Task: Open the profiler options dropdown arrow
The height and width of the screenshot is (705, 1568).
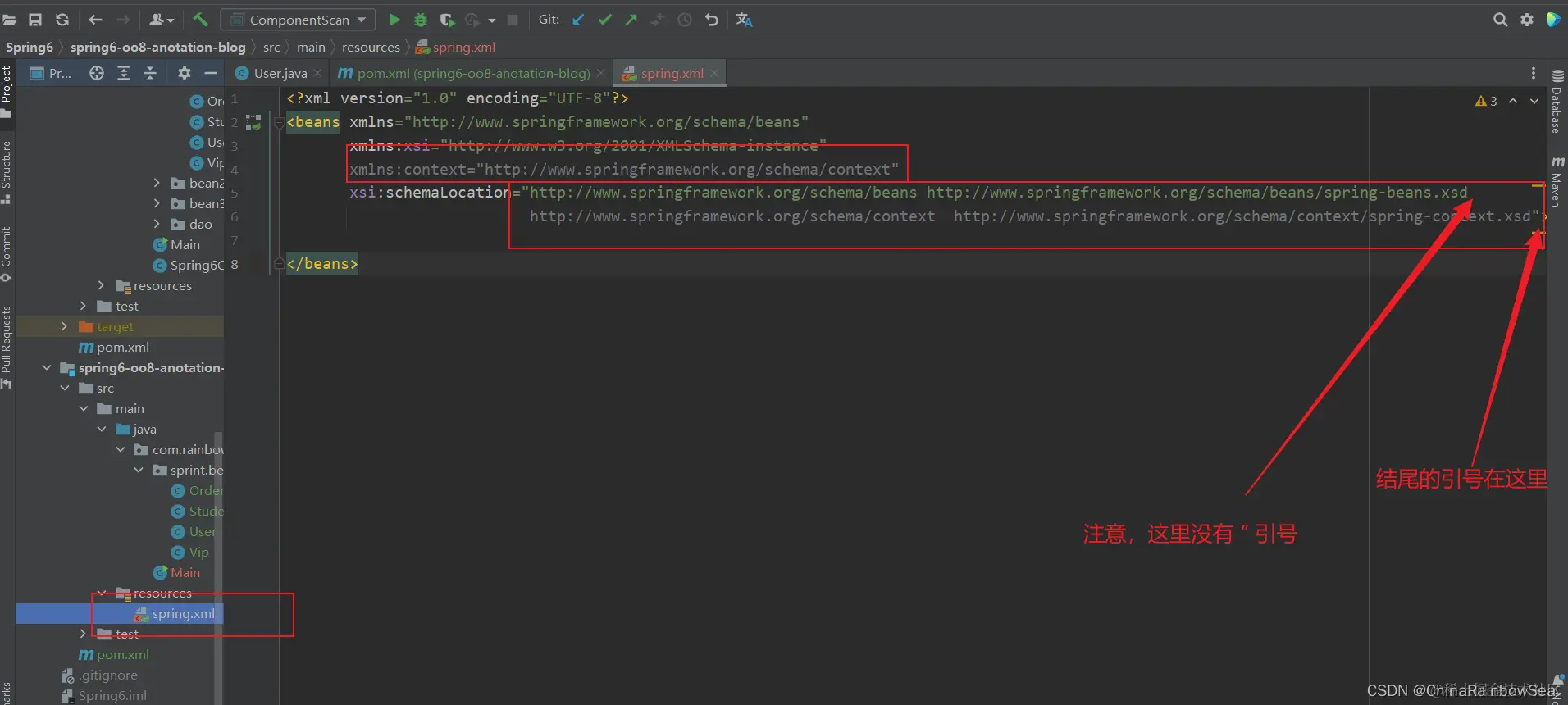Action: coord(491,20)
